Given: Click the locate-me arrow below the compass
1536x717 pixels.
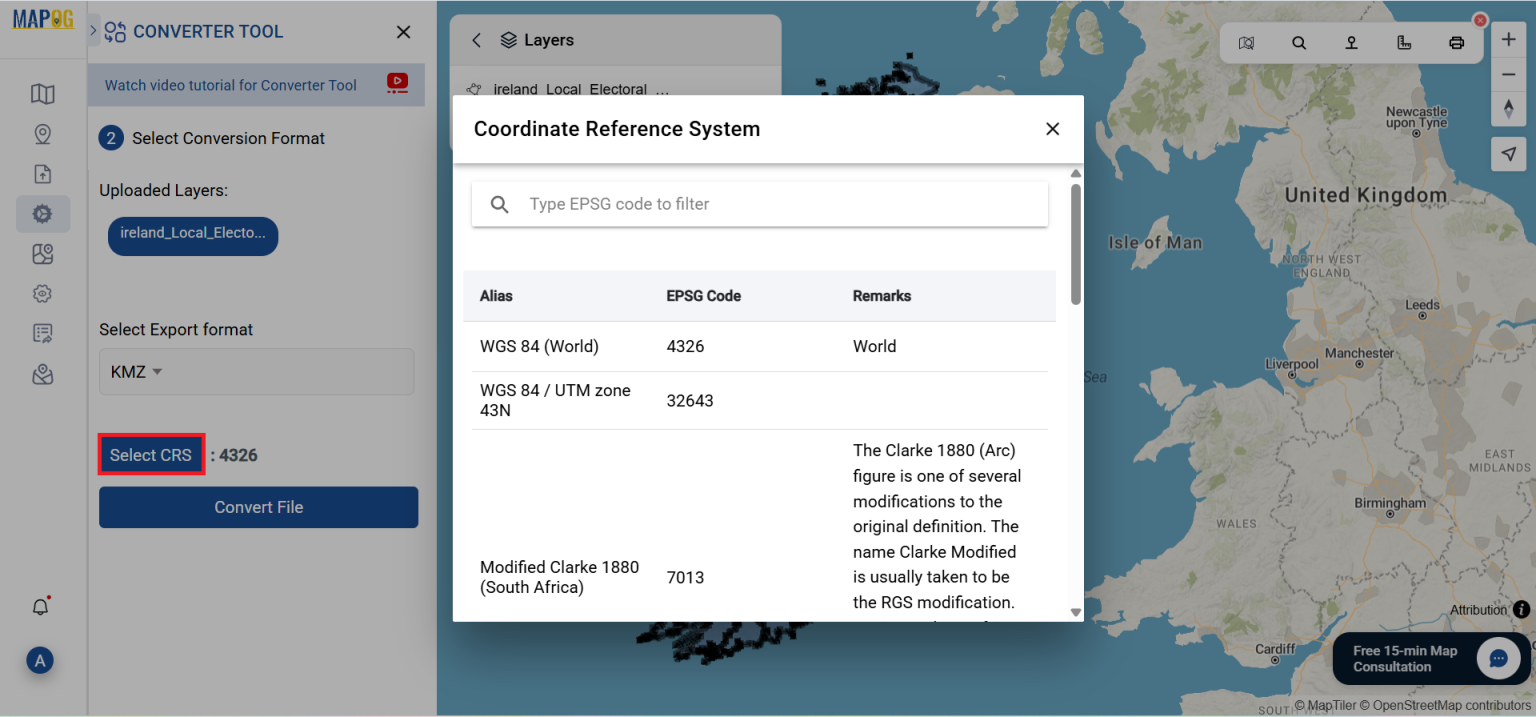Looking at the screenshot, I should pos(1508,153).
